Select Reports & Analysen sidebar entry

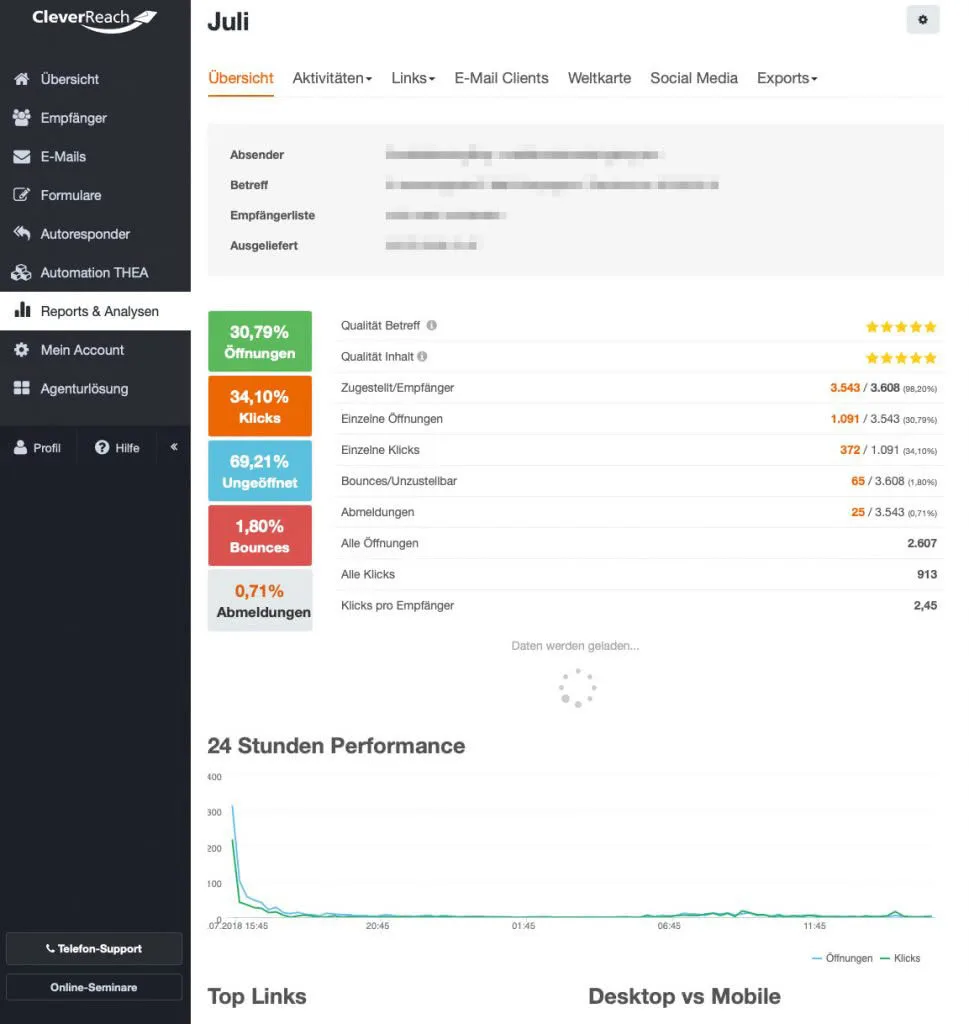point(95,311)
